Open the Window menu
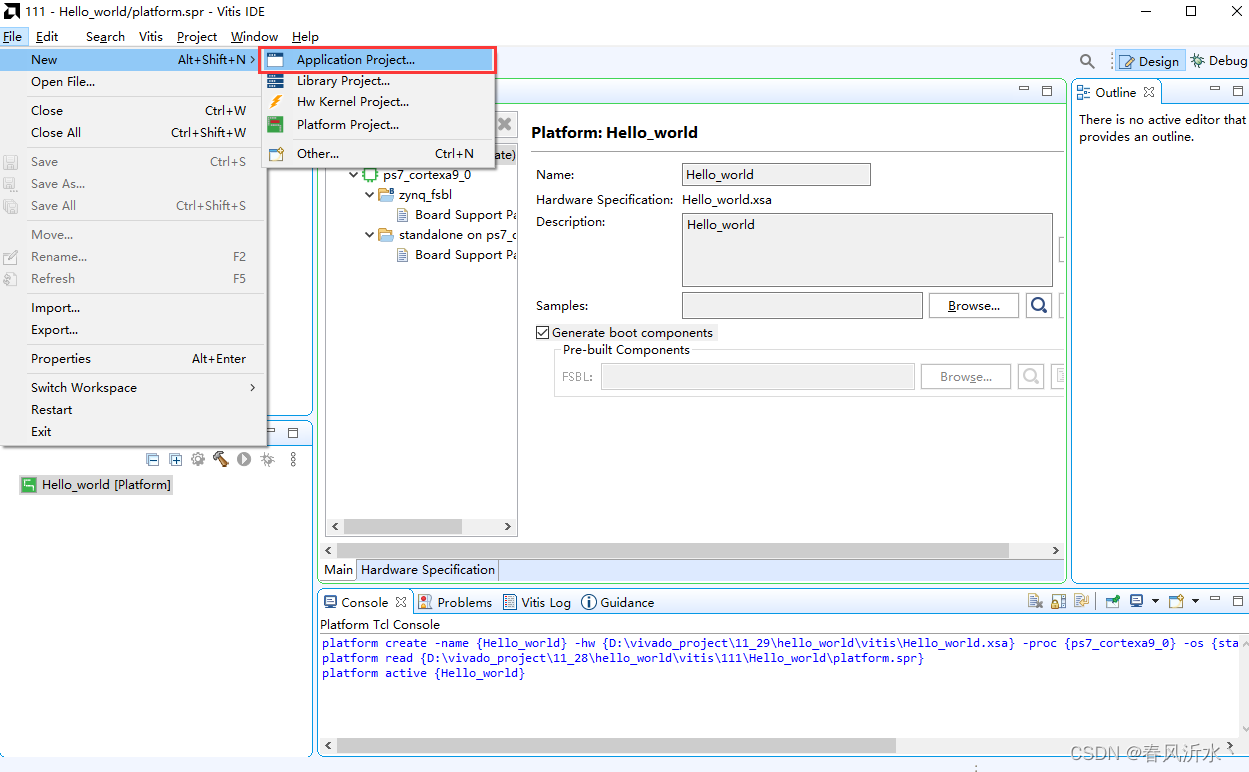Screen dimensions: 1249x772 click(255, 37)
